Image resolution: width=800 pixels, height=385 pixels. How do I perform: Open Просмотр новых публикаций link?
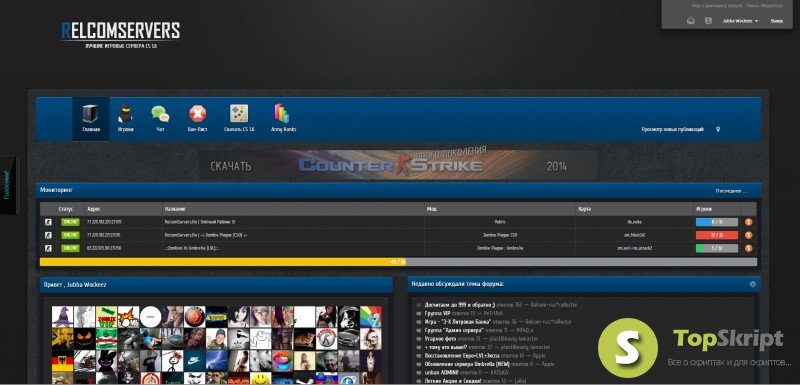point(672,130)
